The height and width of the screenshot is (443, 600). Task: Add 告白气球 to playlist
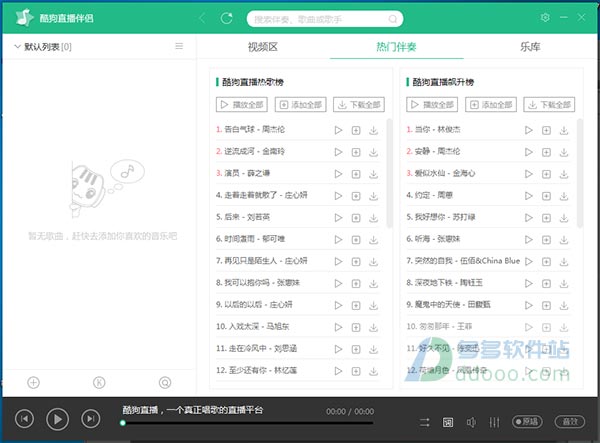[x=356, y=130]
